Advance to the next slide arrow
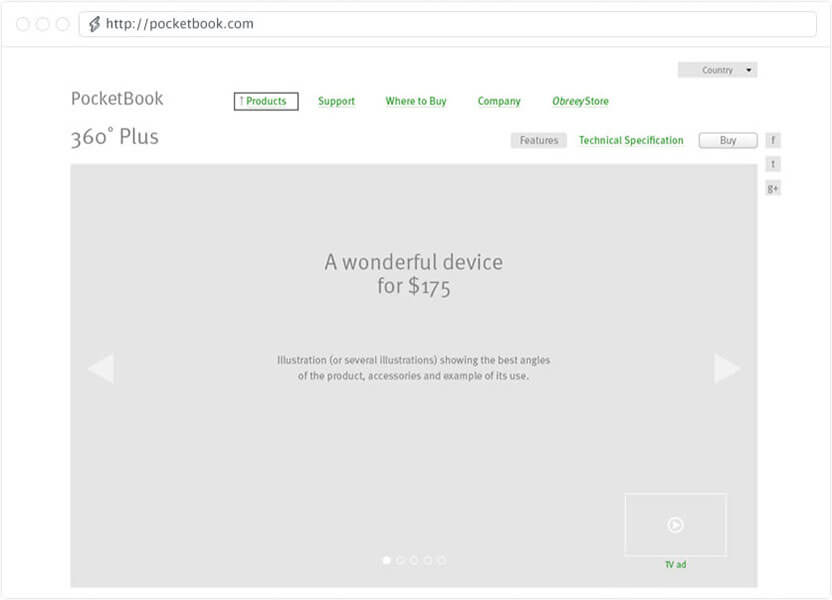Viewport: 832px width, 600px height. pyautogui.click(x=727, y=368)
